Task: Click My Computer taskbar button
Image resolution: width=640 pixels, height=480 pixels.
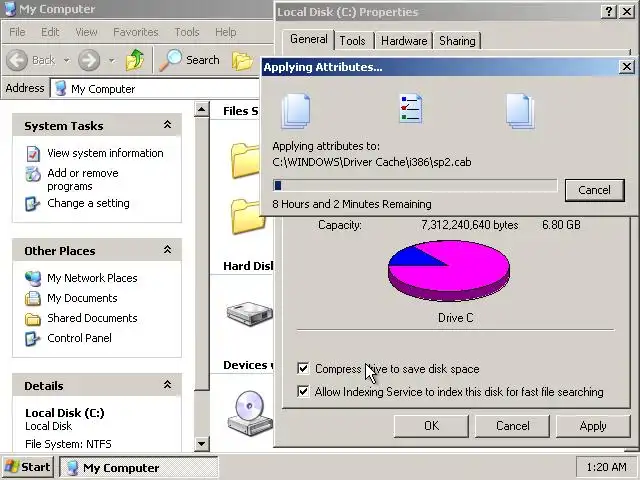Action: click(138, 467)
